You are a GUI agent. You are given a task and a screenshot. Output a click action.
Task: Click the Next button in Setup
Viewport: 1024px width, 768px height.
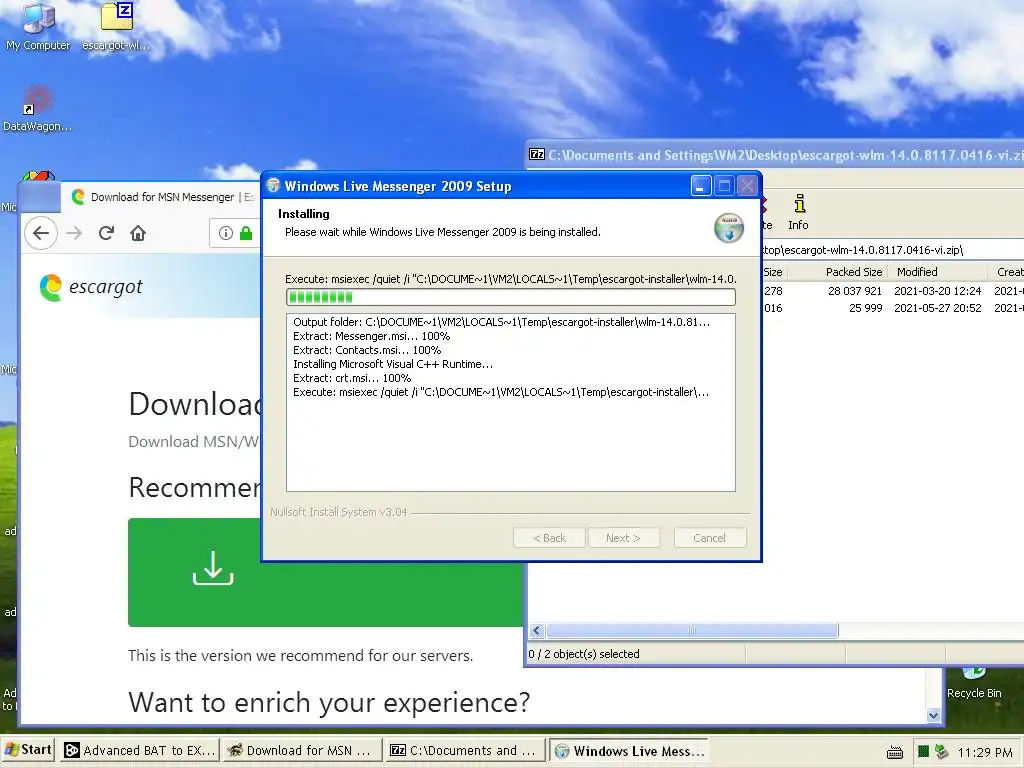point(623,538)
